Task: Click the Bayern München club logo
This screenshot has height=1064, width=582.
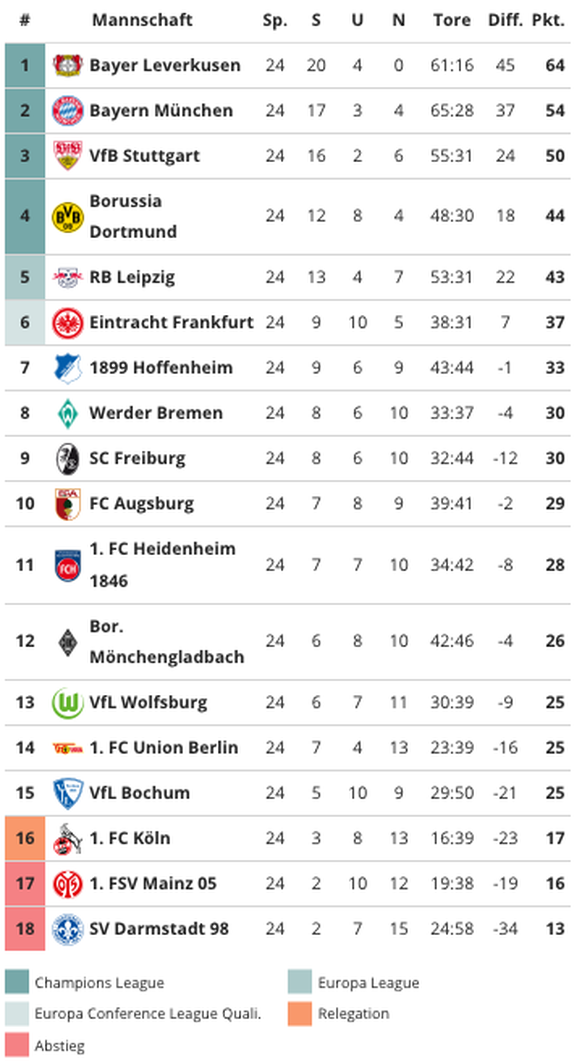Action: click(x=68, y=111)
